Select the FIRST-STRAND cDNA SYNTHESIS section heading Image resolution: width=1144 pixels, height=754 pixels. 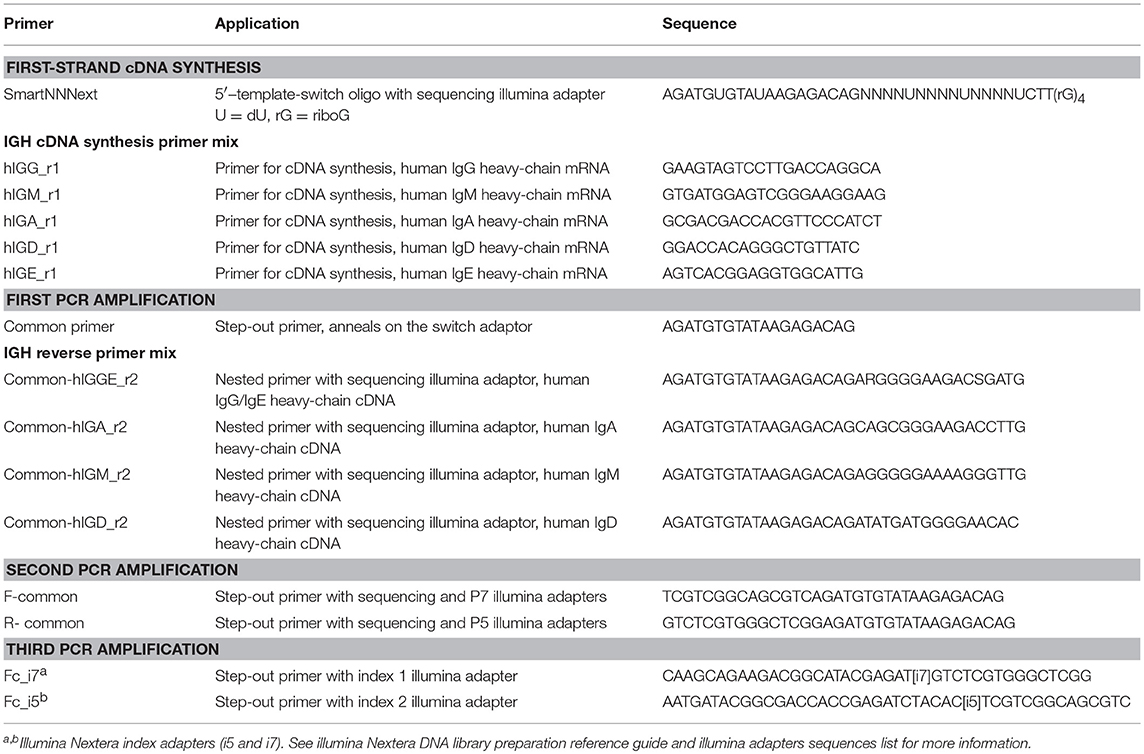pyautogui.click(x=134, y=68)
